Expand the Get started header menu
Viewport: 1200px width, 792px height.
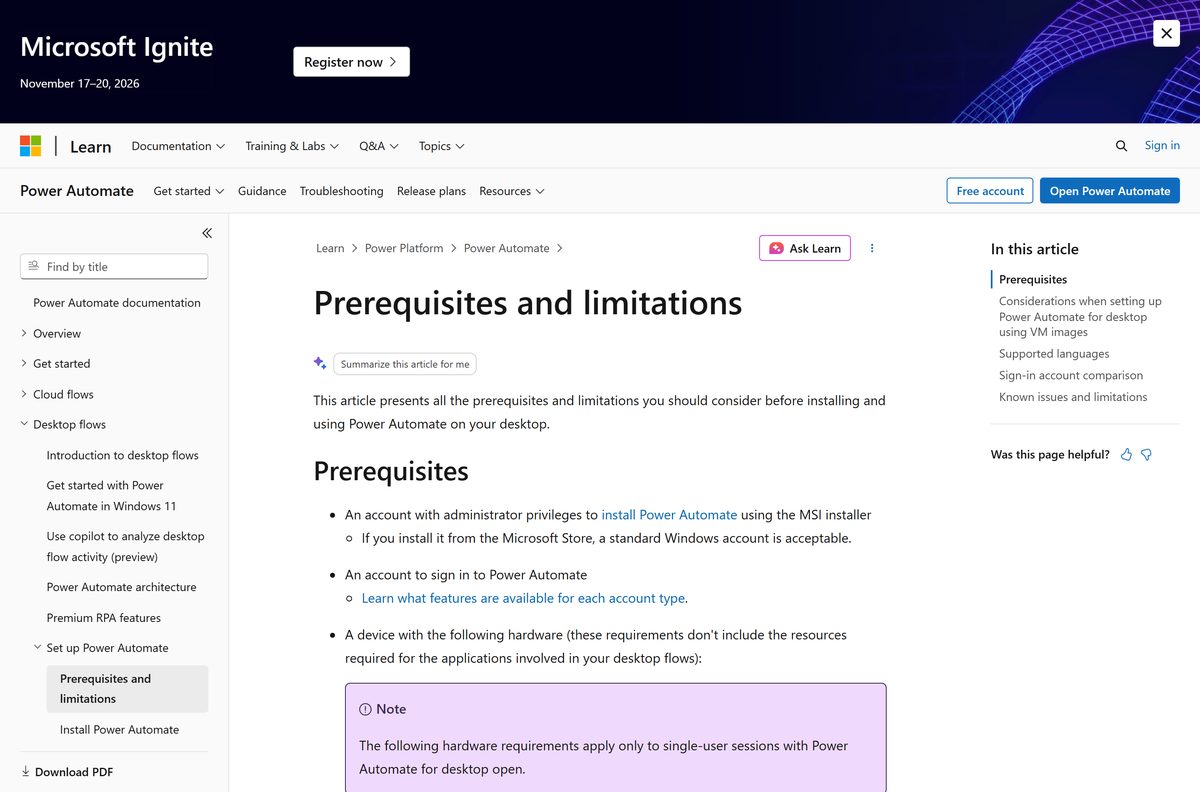click(188, 191)
